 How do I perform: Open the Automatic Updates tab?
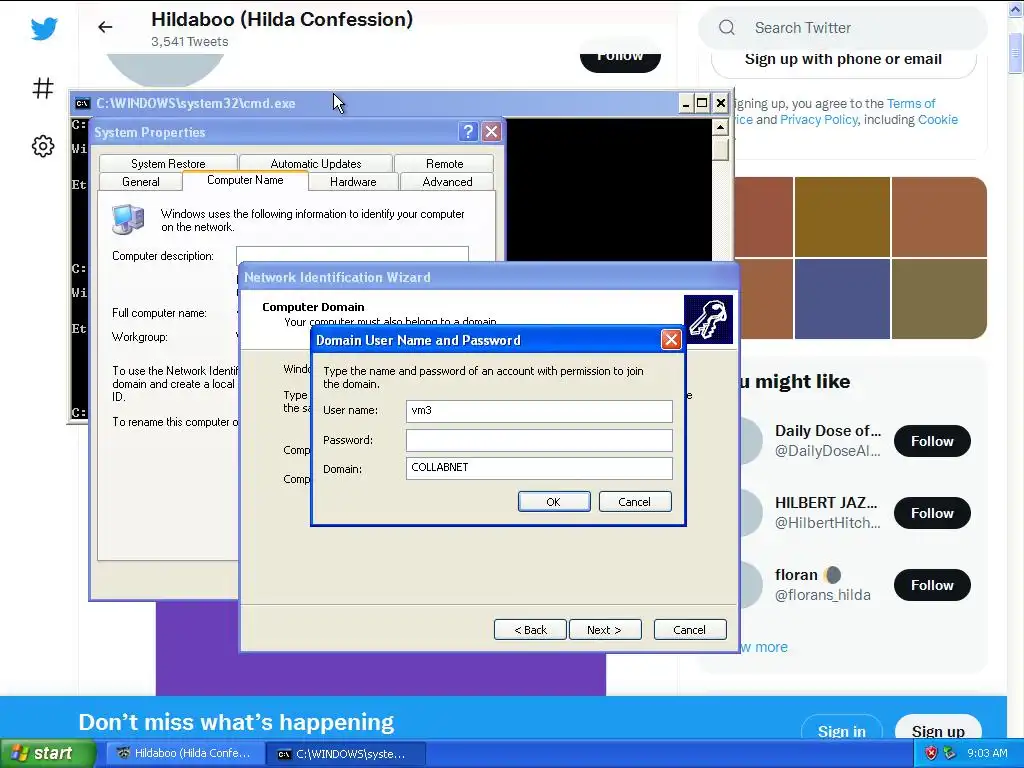pyautogui.click(x=315, y=163)
